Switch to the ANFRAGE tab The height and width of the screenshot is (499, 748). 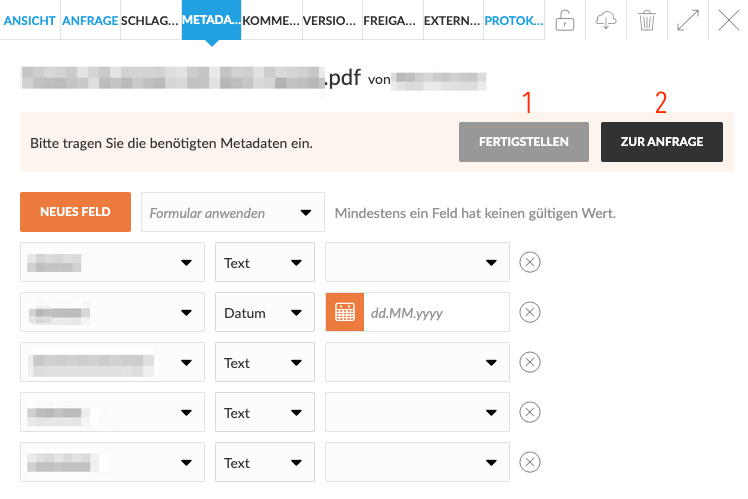tap(90, 21)
